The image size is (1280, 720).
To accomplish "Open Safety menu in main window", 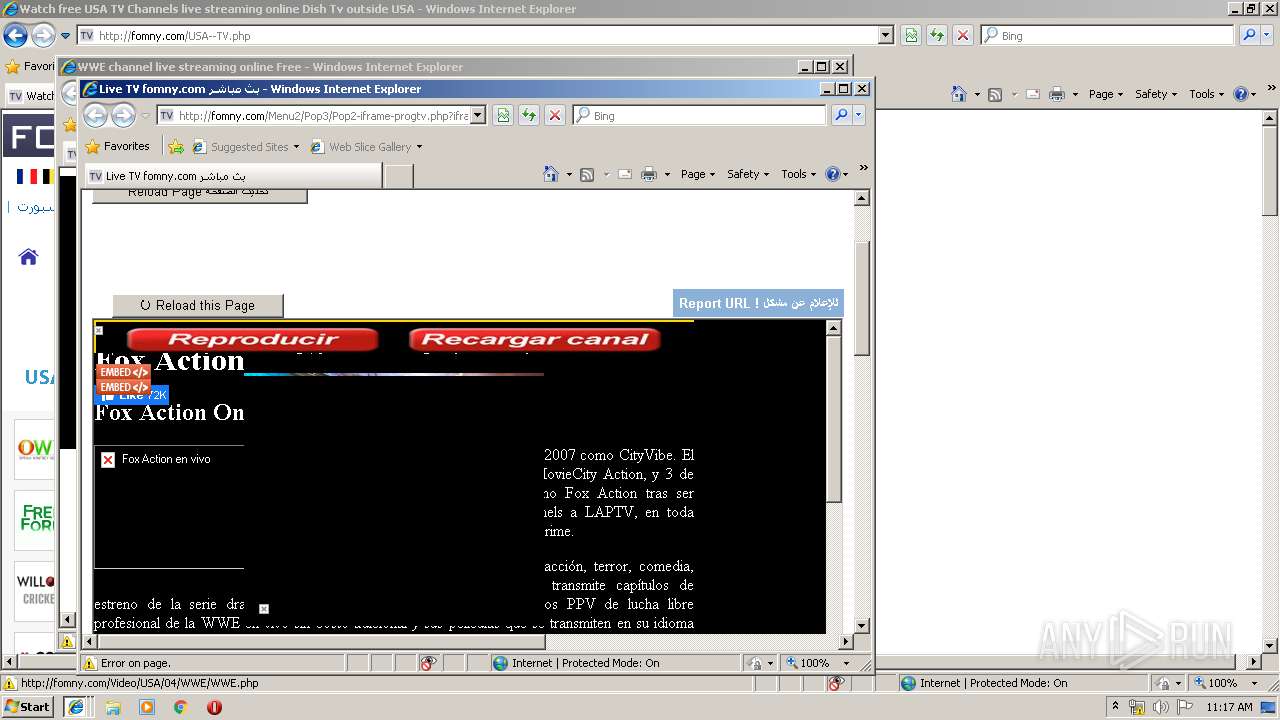I will tap(1156, 94).
